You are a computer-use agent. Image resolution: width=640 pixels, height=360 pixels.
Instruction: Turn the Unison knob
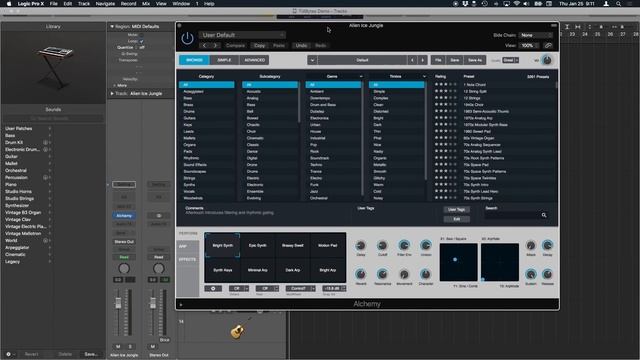point(426,245)
